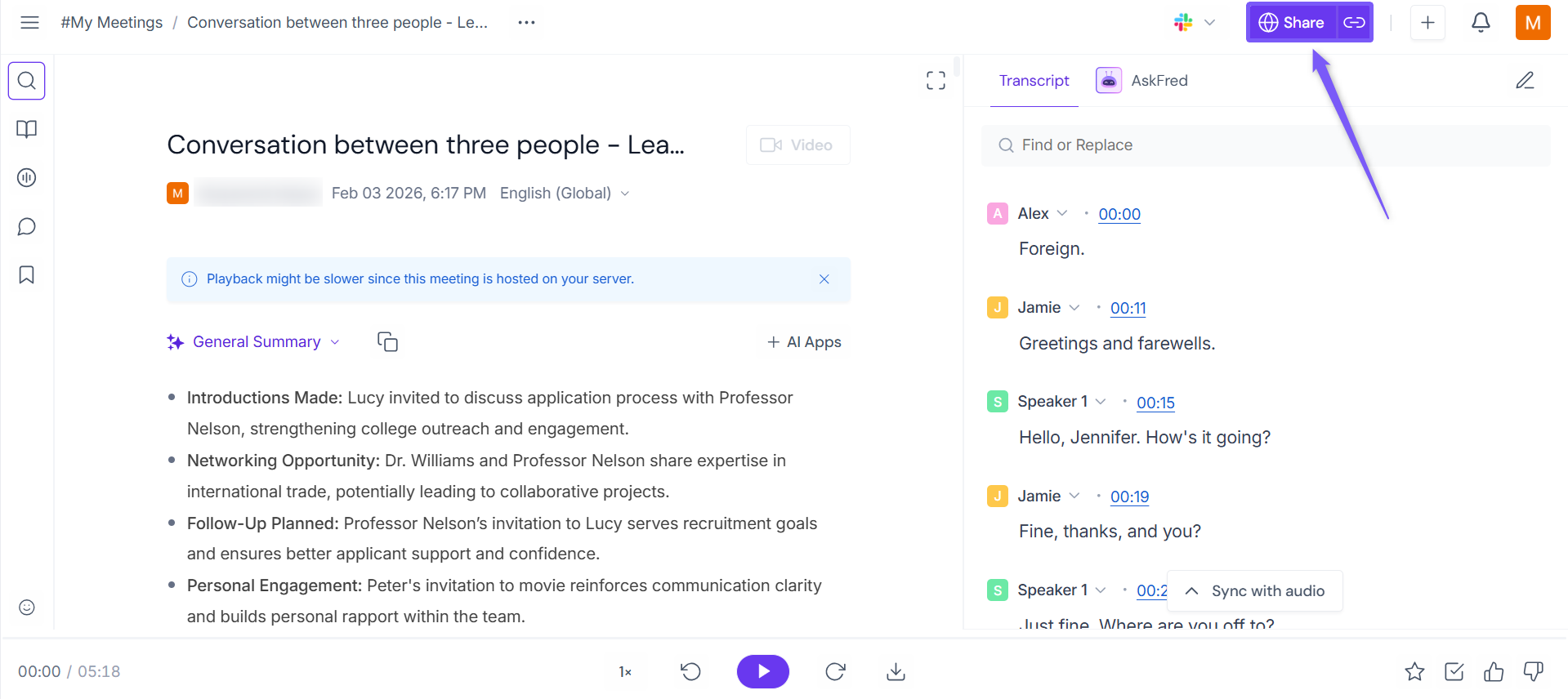Click the Find or Replace field
Viewport: 1568px width, 699px height.
[x=1266, y=145]
